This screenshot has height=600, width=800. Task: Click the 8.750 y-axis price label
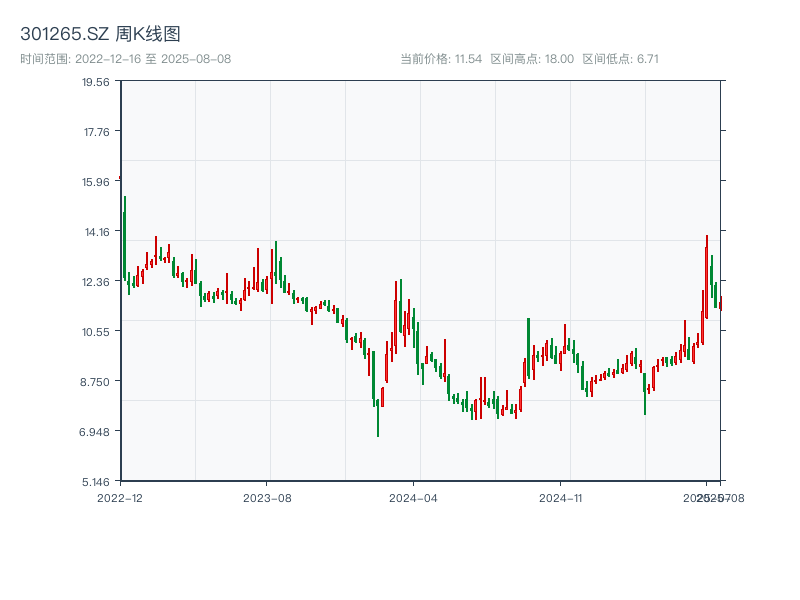[x=96, y=382]
